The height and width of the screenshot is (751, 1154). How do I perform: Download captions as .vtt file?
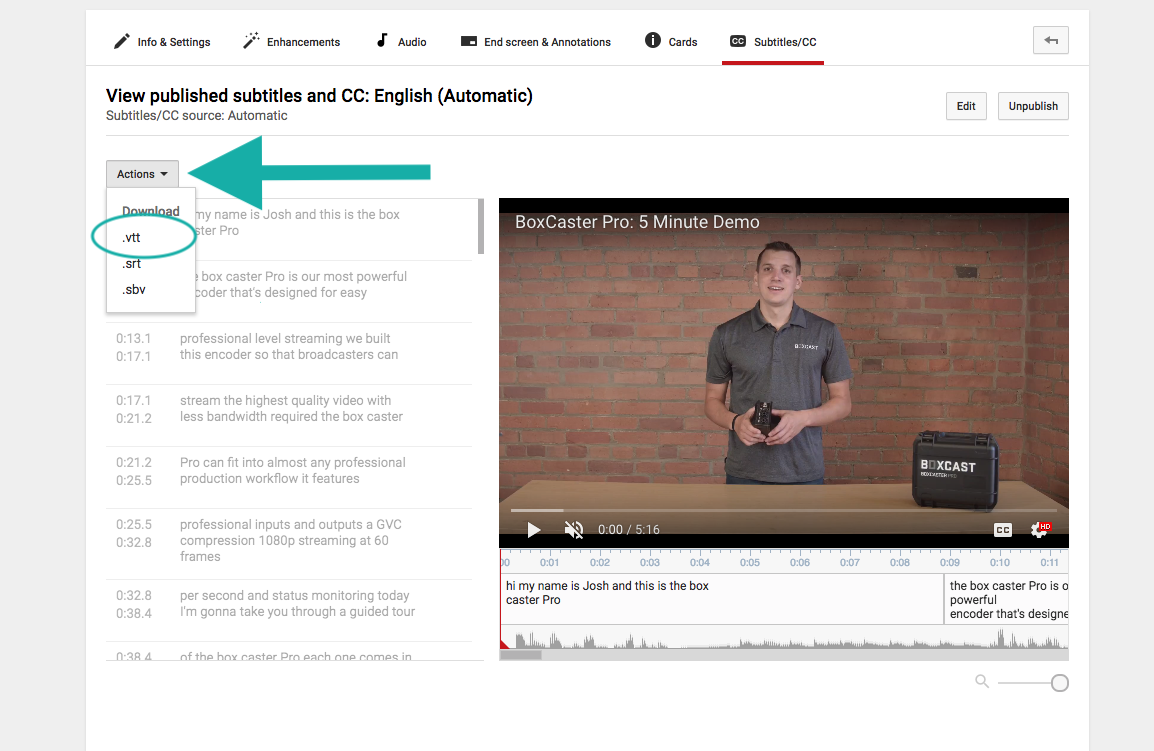132,238
